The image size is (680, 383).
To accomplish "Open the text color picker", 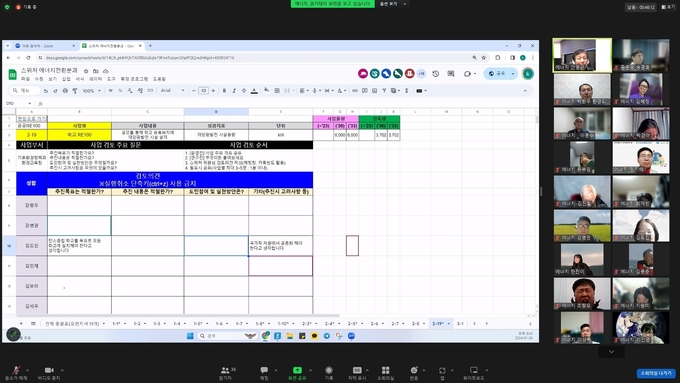I will [254, 91].
